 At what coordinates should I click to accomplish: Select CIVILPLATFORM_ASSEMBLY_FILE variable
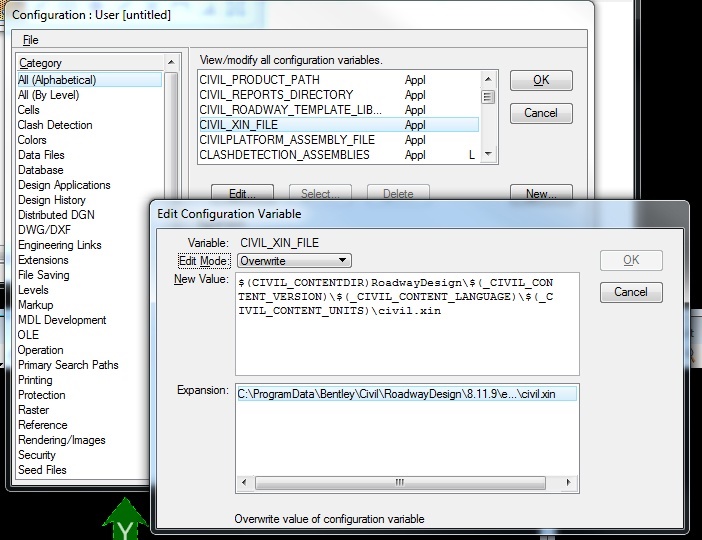tap(338, 140)
